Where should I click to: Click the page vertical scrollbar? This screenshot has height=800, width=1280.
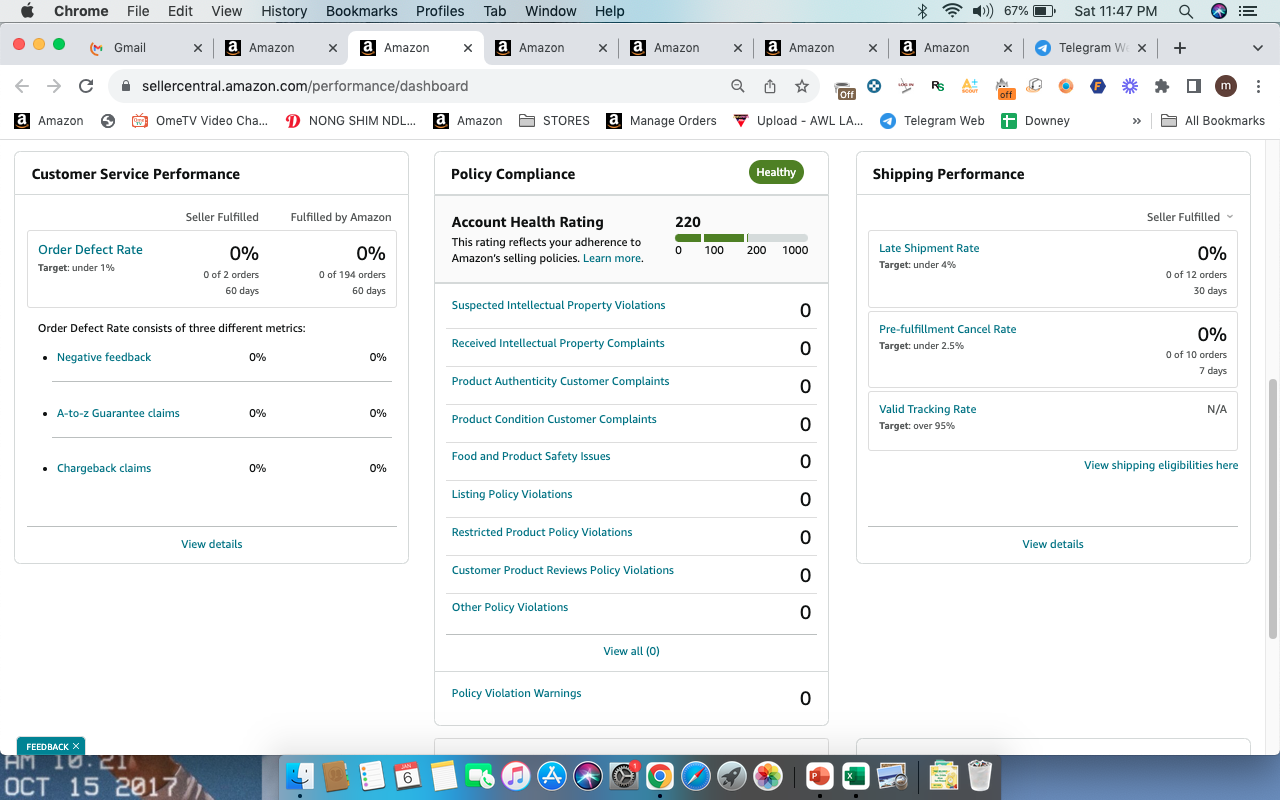1273,508
